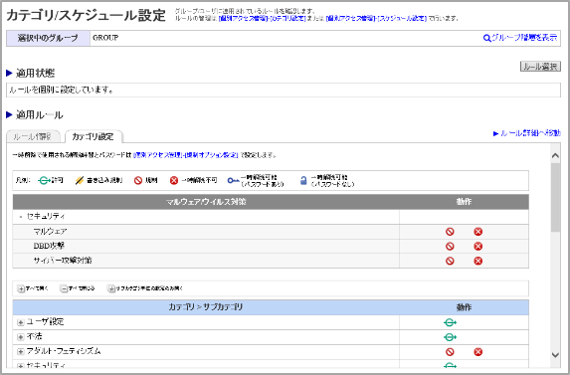Open the 個別アクセス管理-カテゴリ設定 link

(262, 18)
